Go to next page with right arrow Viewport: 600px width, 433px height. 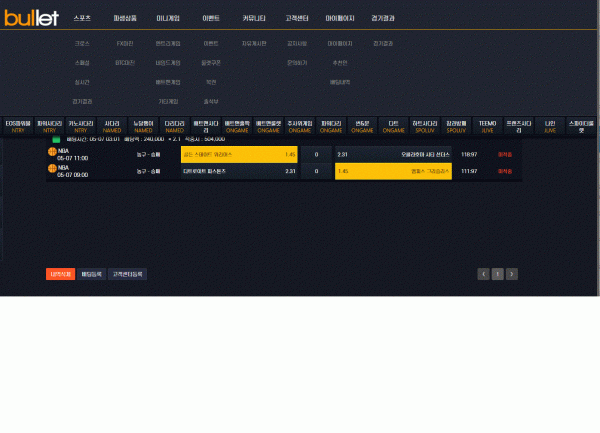coord(512,274)
